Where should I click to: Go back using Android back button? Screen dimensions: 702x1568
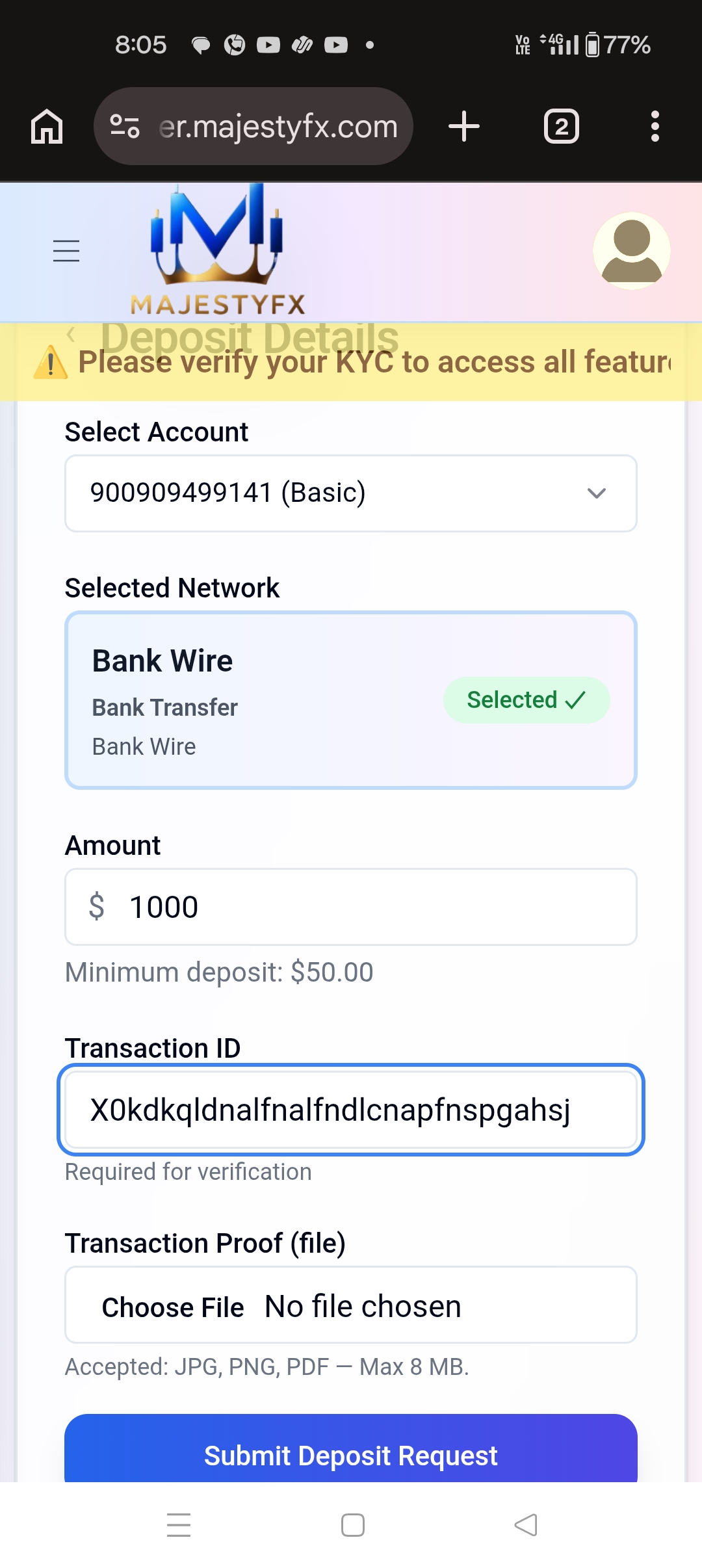[526, 1525]
